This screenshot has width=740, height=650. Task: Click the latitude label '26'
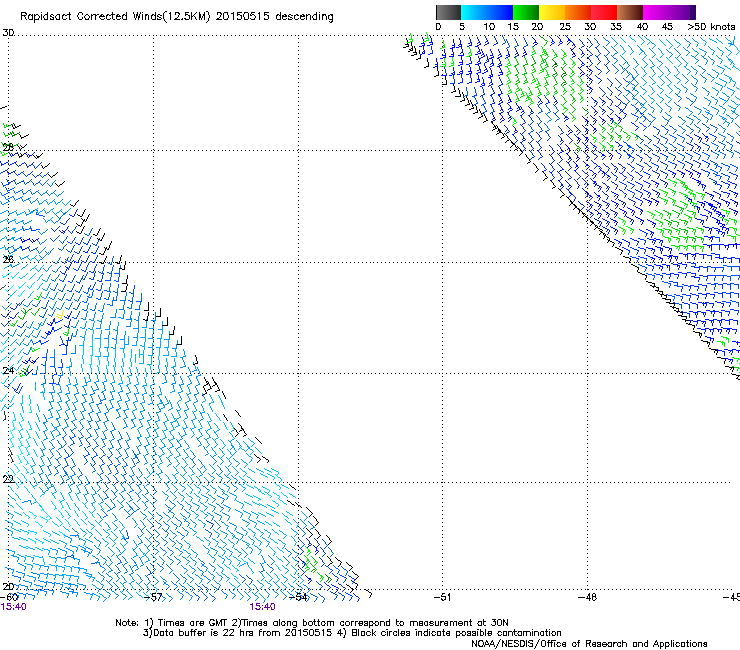pyautogui.click(x=8, y=259)
